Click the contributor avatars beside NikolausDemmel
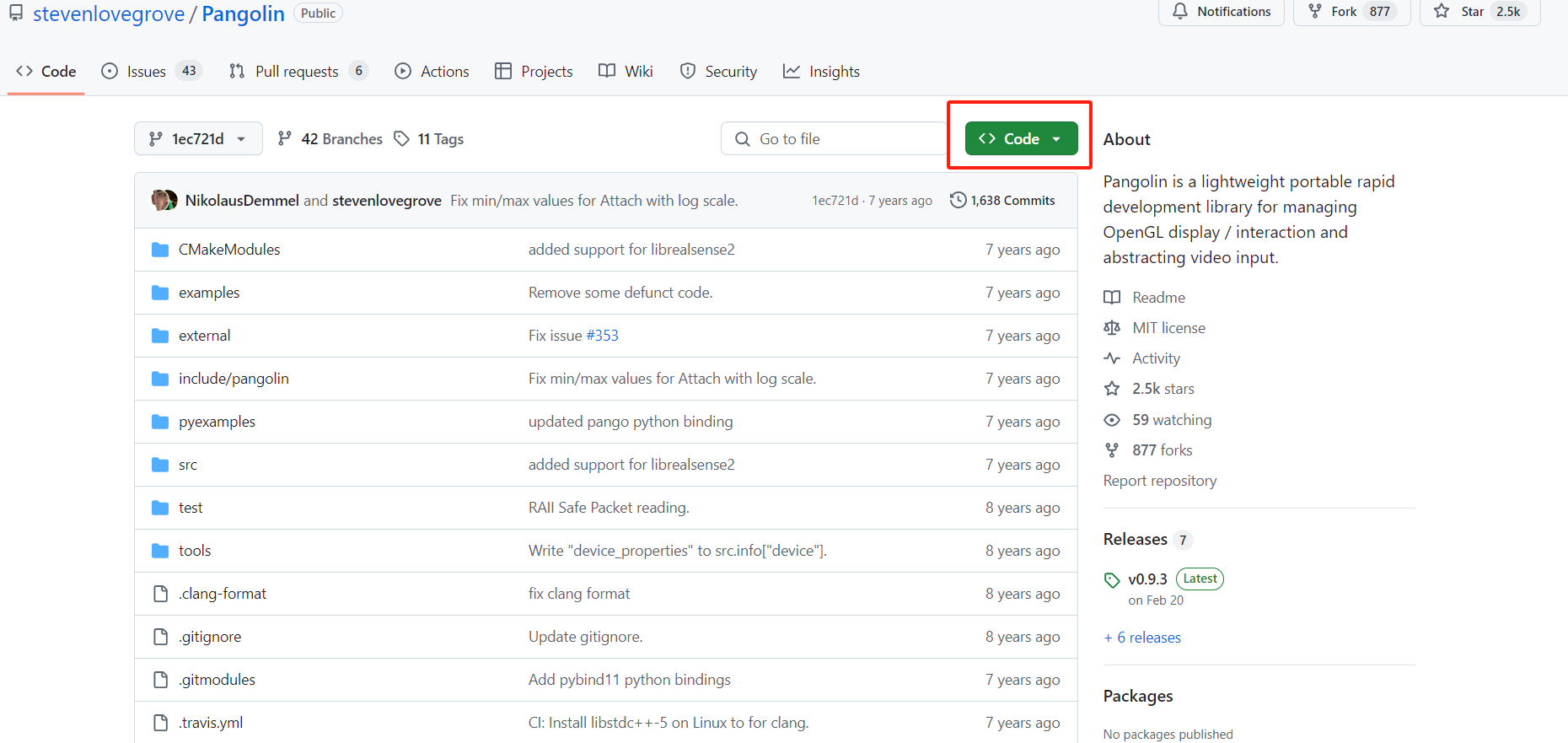This screenshot has width=1568, height=743. pyautogui.click(x=164, y=200)
